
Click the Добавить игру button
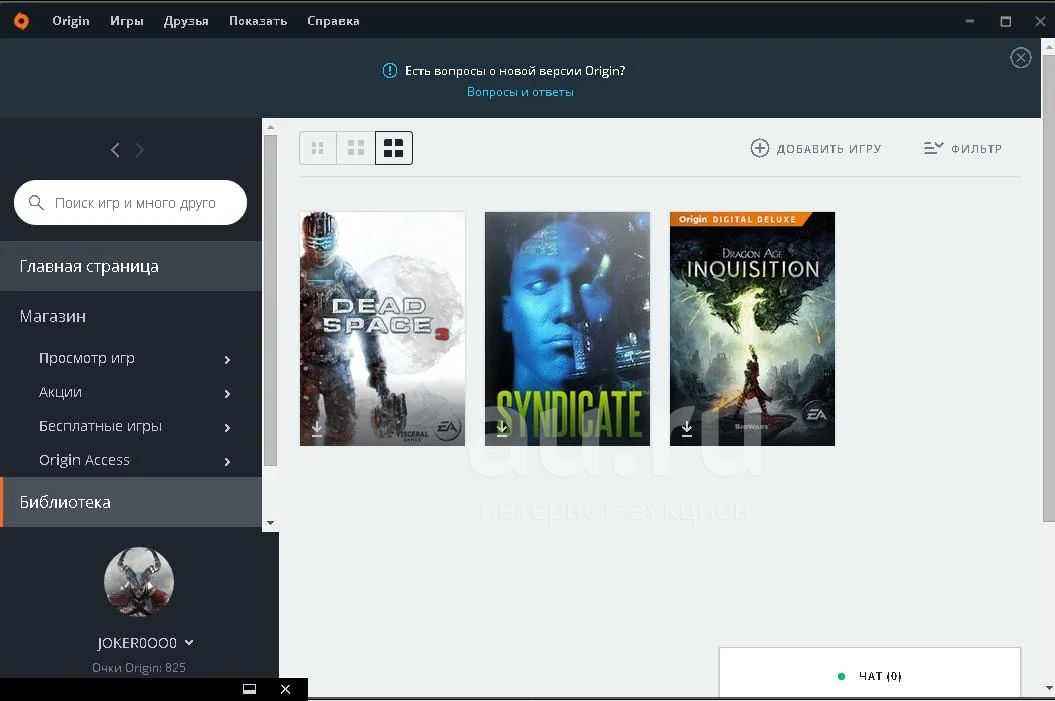tap(815, 149)
